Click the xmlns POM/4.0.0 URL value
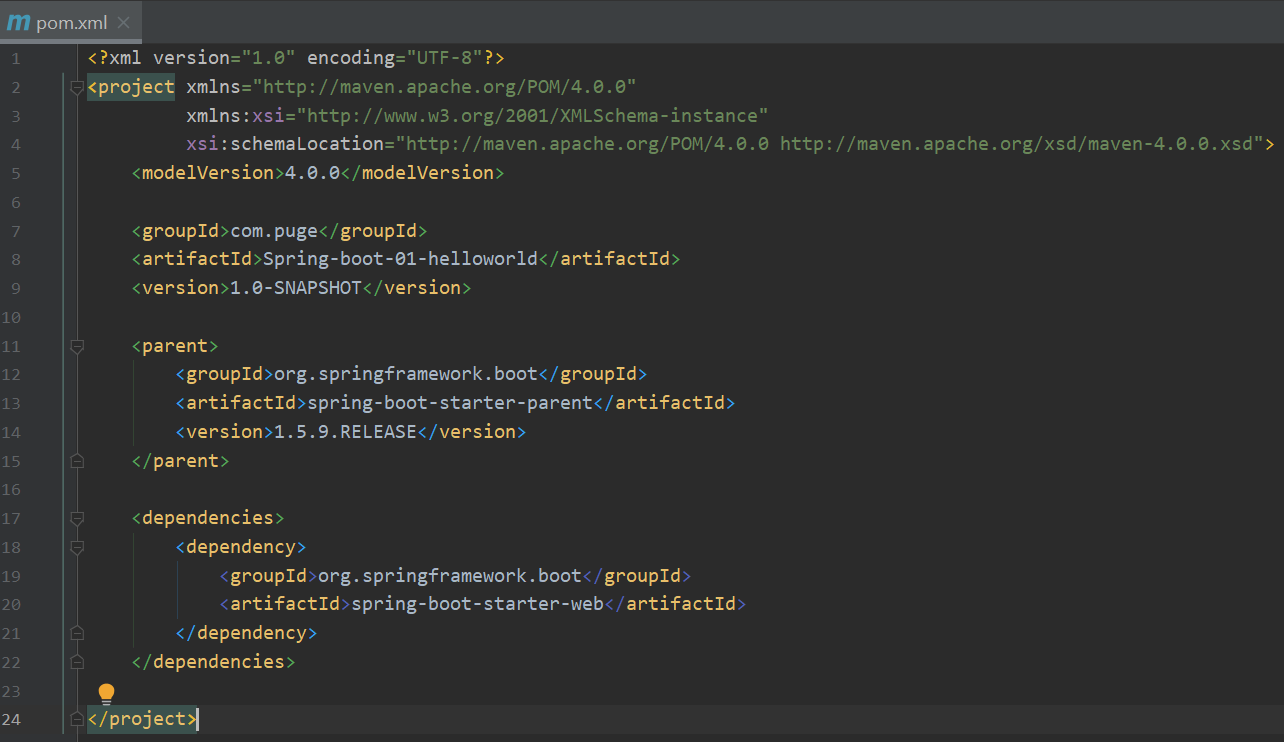This screenshot has height=742, width=1284. [445, 87]
